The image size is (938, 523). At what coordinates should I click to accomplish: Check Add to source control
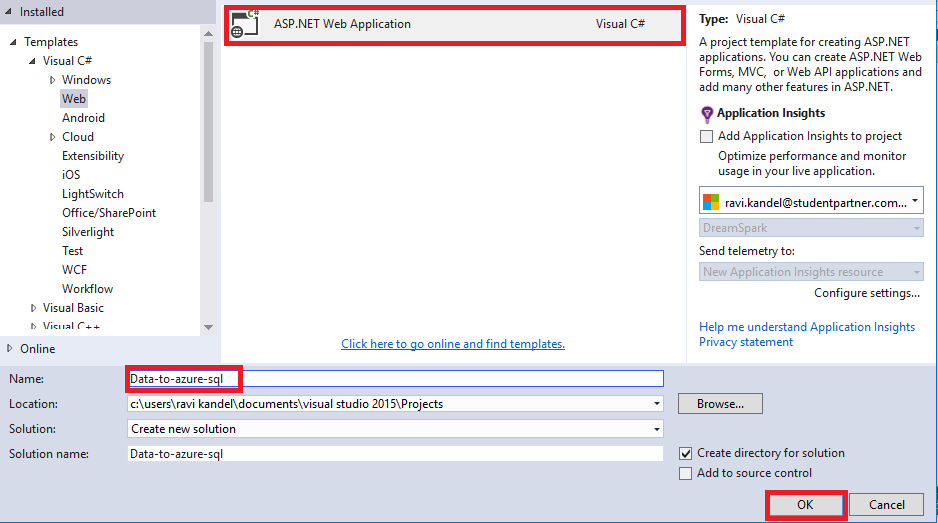pyautogui.click(x=686, y=473)
